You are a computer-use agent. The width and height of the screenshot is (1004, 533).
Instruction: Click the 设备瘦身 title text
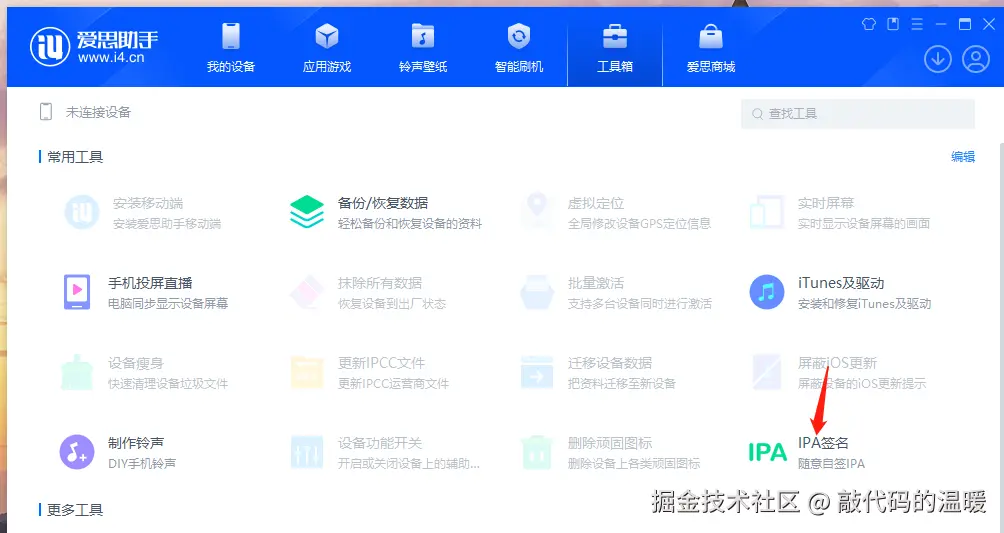click(x=136, y=363)
